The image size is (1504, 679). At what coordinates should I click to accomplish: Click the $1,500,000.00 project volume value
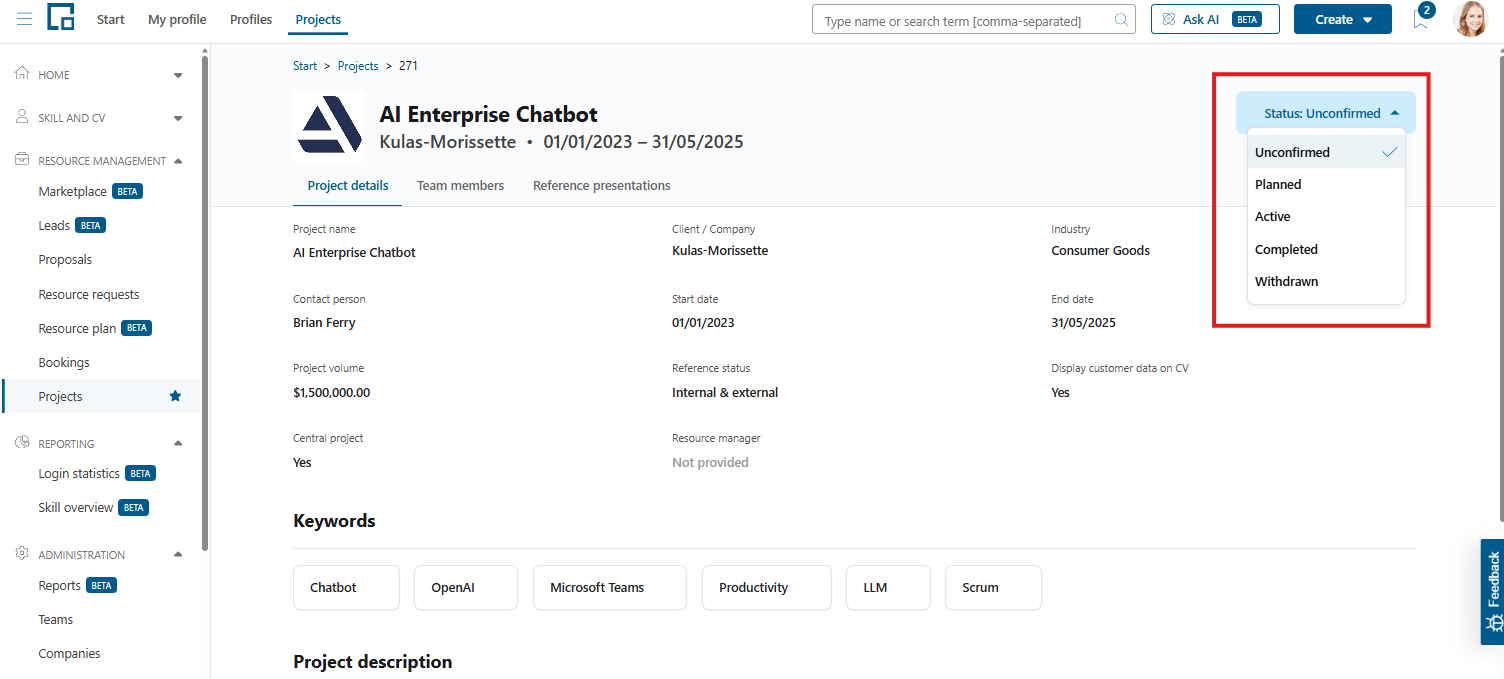(x=331, y=392)
